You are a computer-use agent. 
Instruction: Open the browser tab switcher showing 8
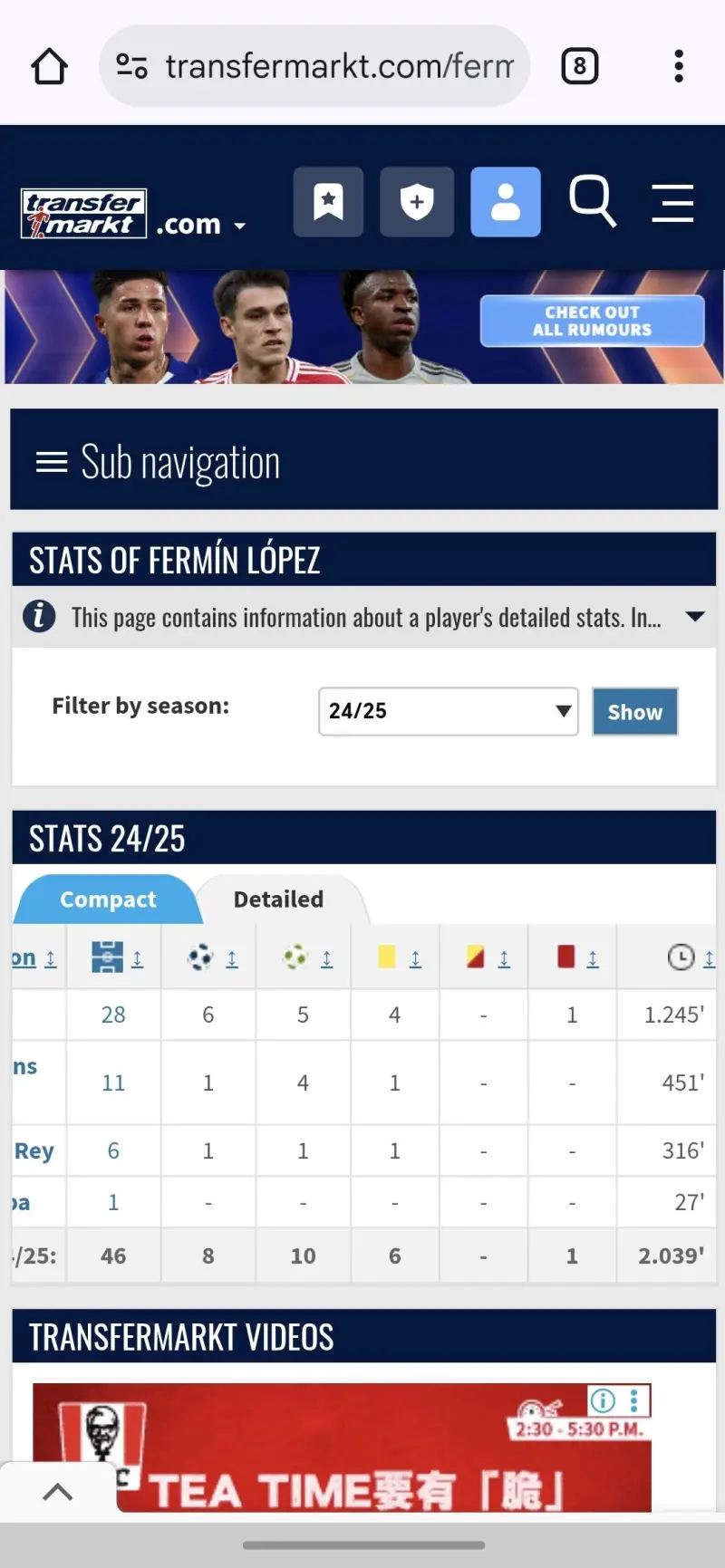click(579, 66)
